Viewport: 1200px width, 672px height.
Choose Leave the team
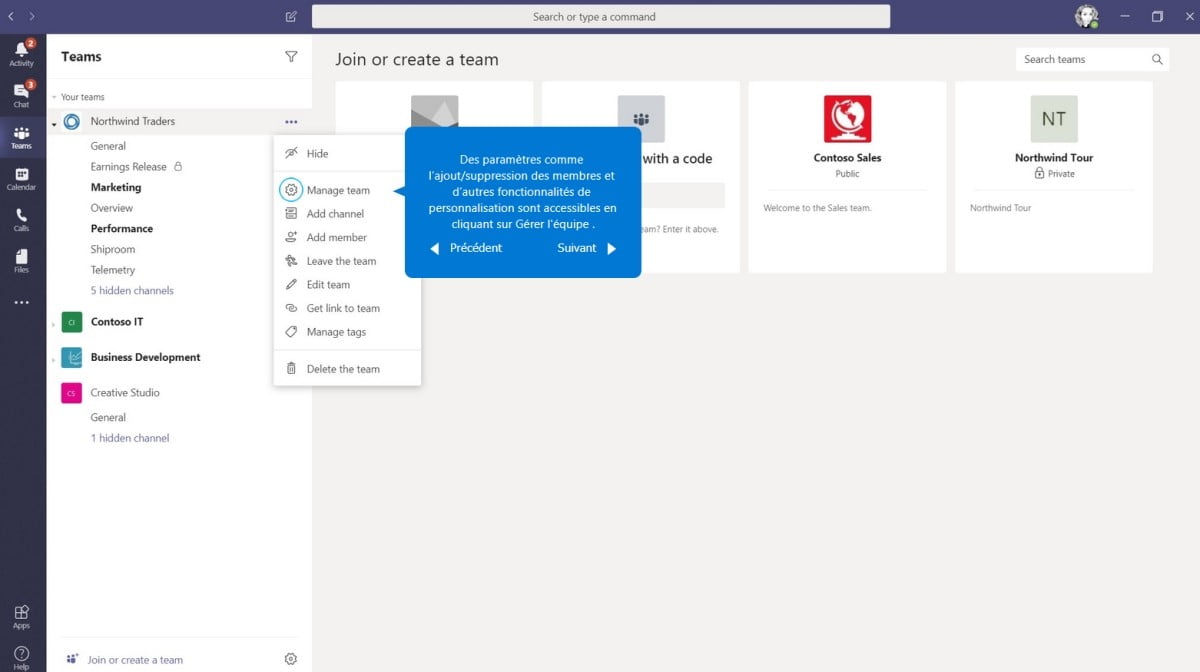coord(347,261)
